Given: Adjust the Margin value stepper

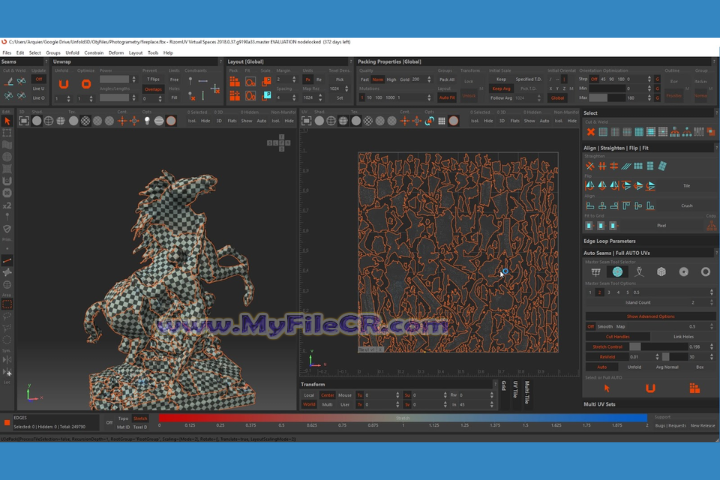Looking at the screenshot, I should pyautogui.click(x=294, y=79).
